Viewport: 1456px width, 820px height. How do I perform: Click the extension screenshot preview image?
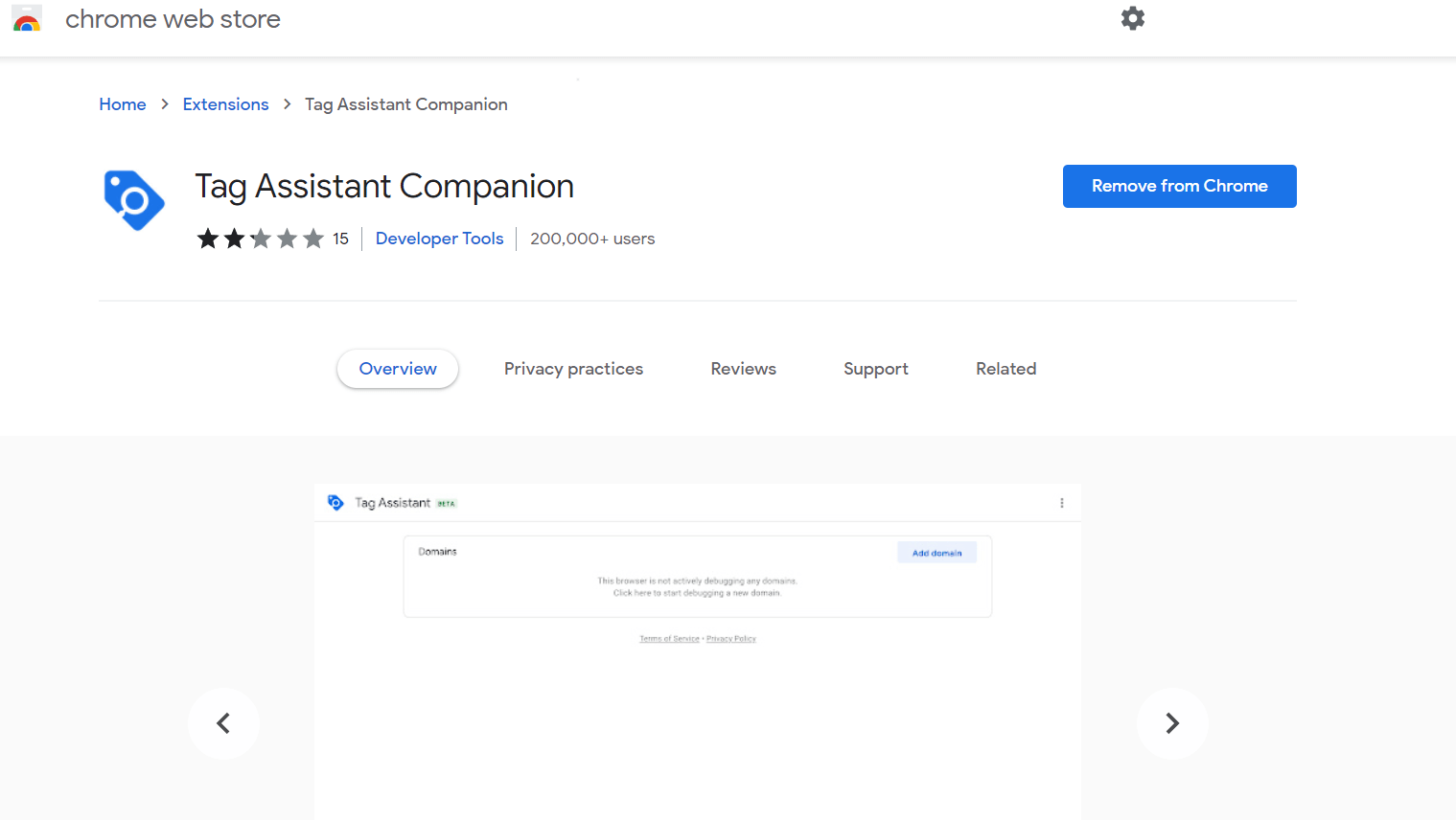pos(698,651)
